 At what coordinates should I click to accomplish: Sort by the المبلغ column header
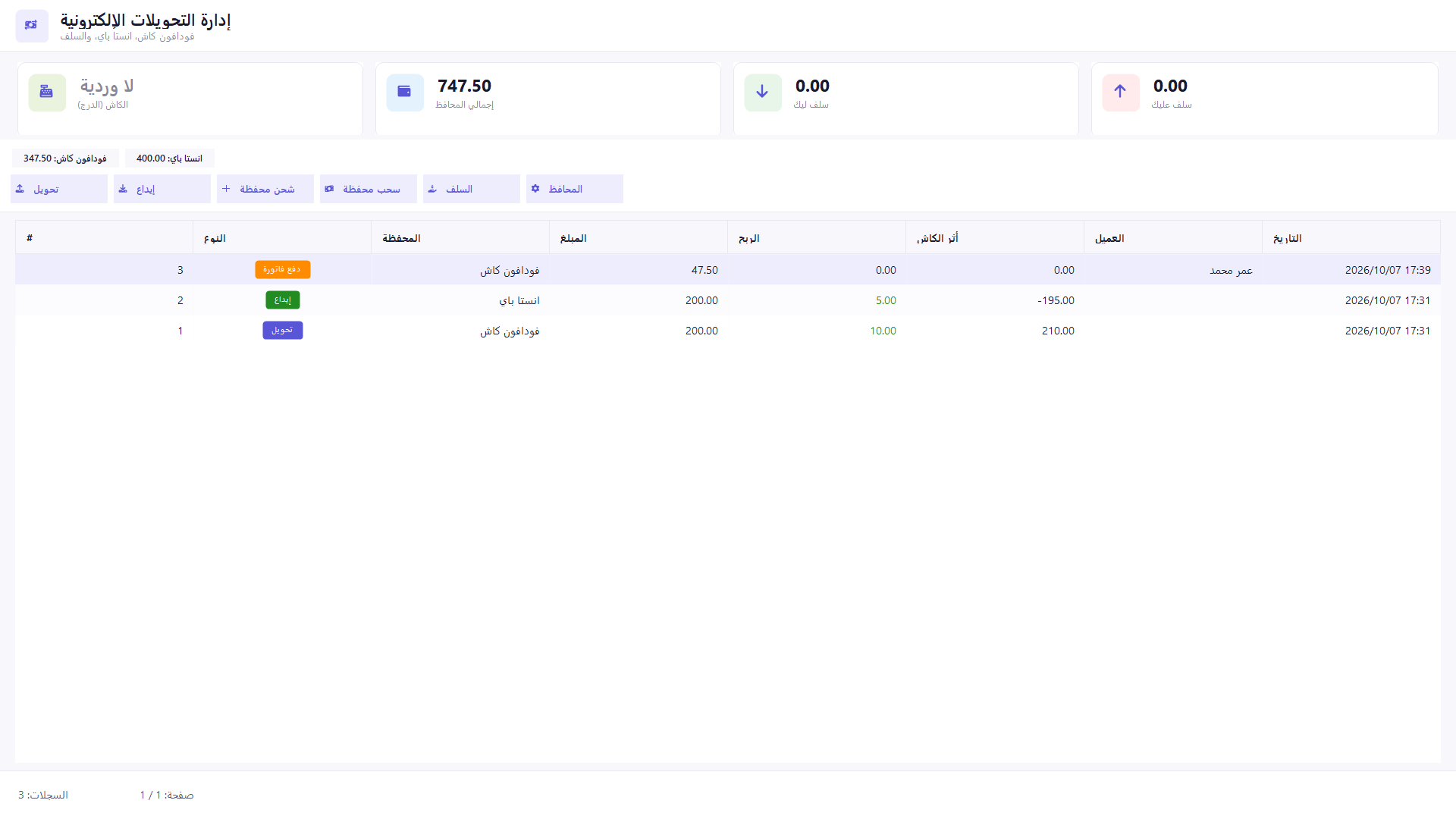coord(639,238)
